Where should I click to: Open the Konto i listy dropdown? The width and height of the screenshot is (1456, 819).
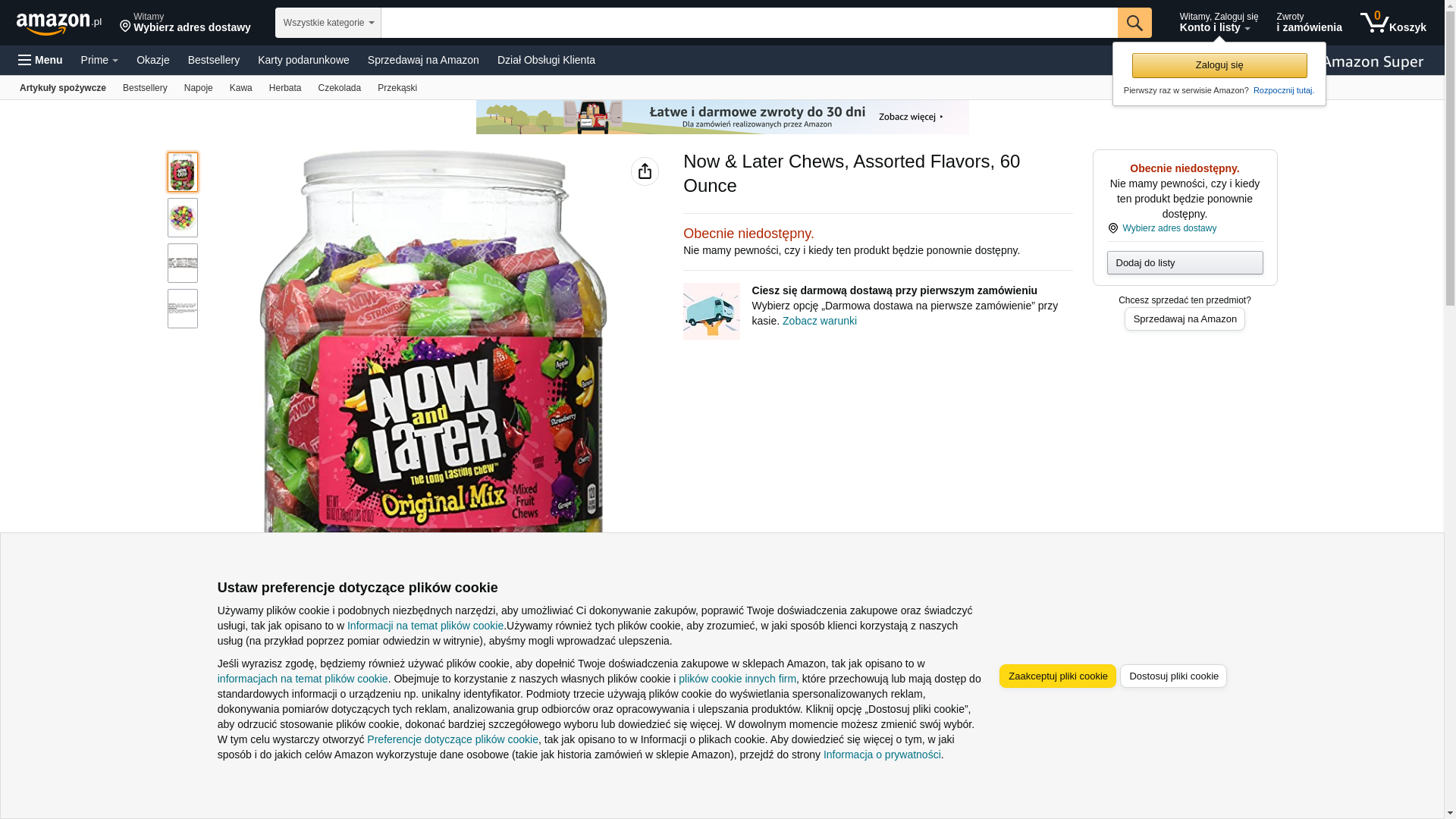[1219, 23]
